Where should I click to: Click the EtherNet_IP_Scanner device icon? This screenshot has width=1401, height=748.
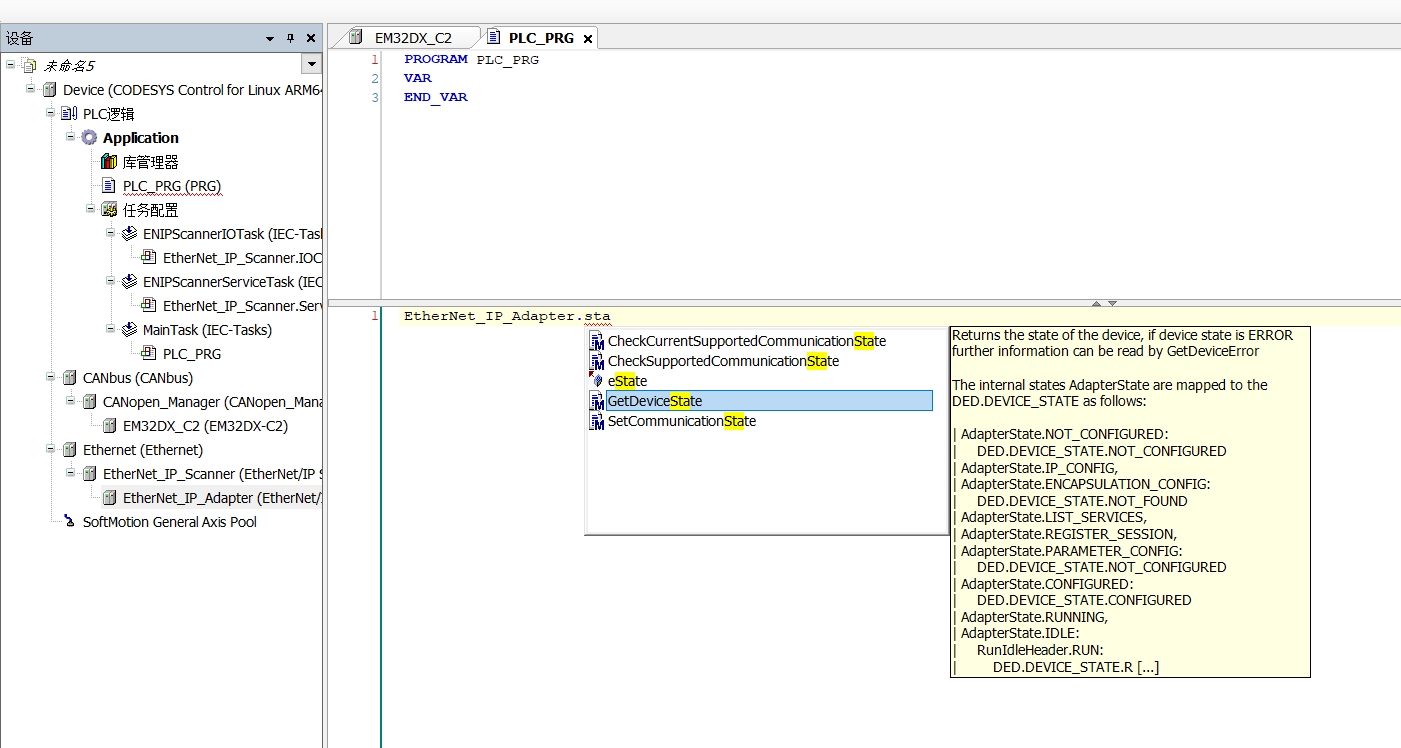tap(89, 474)
